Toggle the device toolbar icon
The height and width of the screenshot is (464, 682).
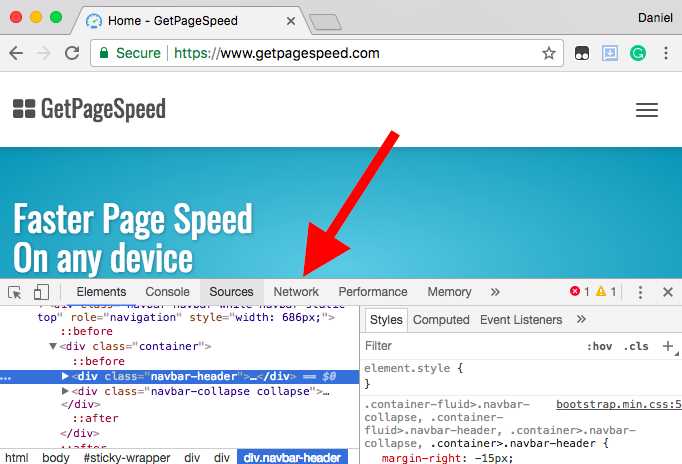click(x=41, y=292)
